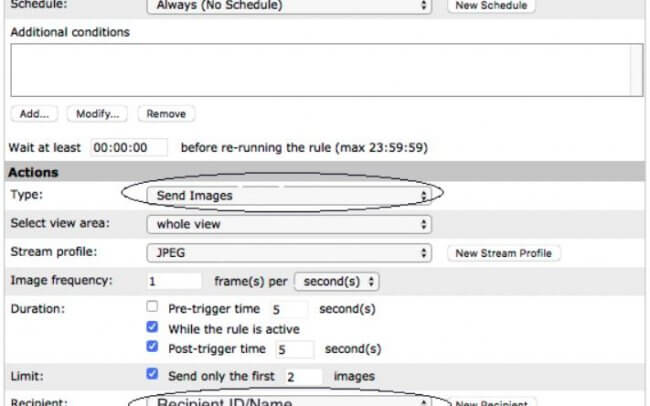The image size is (650, 406).
Task: Uncheck While the rule is active
Action: tap(152, 326)
